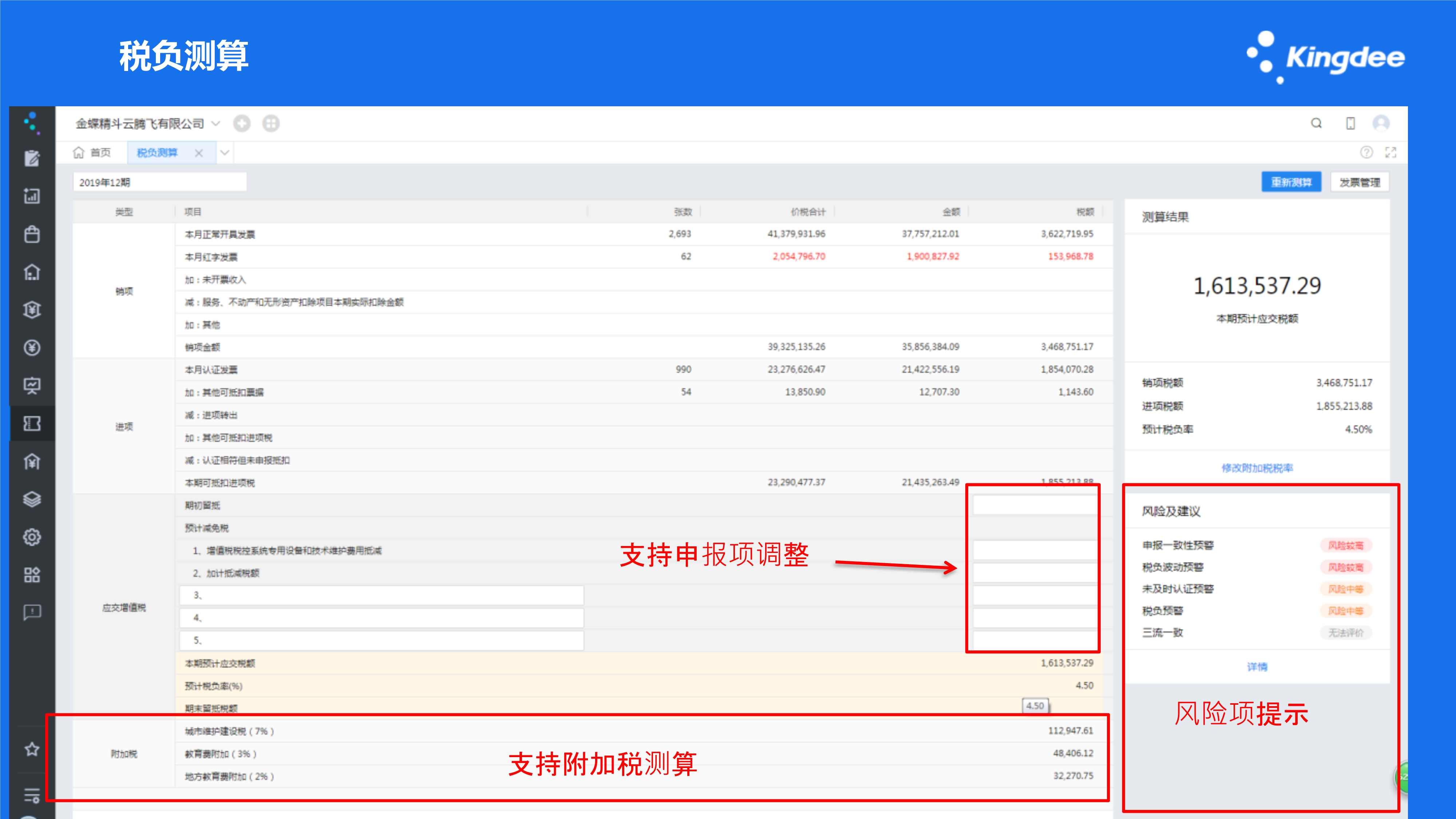The image size is (1456, 819).
Task: Close the 税负测算 tab
Action: [198, 153]
